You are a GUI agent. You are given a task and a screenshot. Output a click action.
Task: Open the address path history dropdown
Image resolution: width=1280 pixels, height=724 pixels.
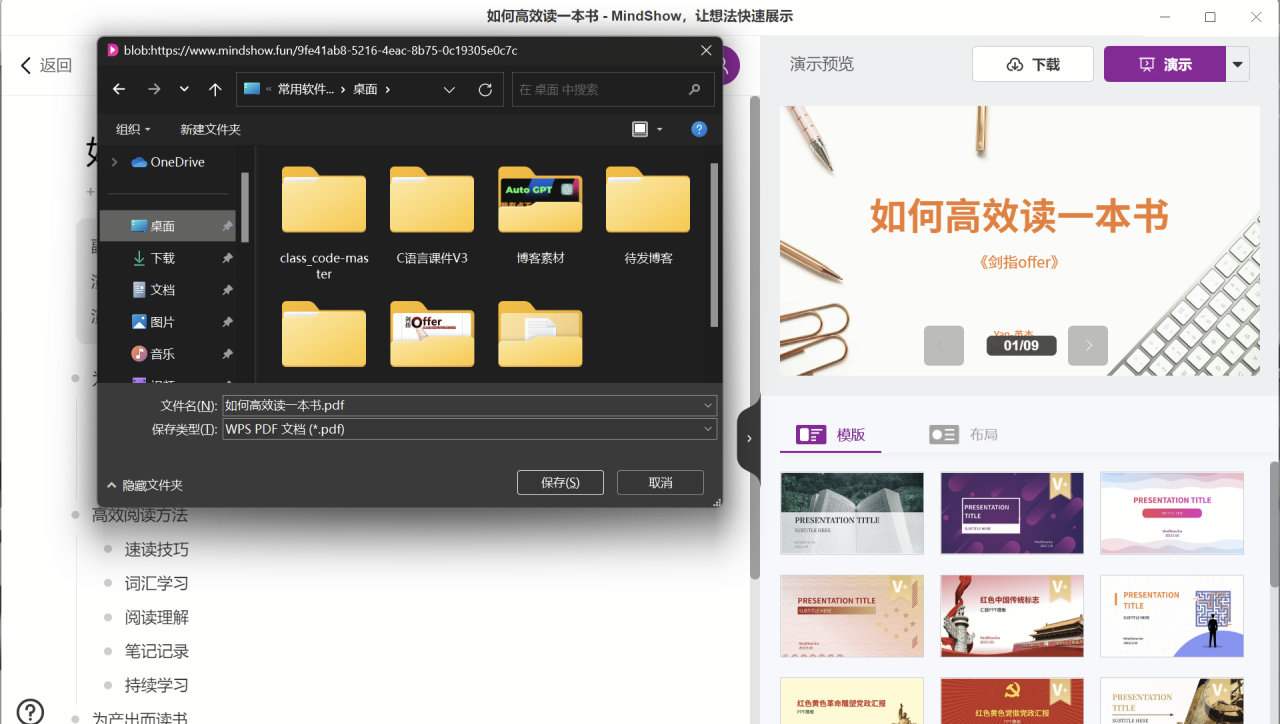tap(449, 89)
